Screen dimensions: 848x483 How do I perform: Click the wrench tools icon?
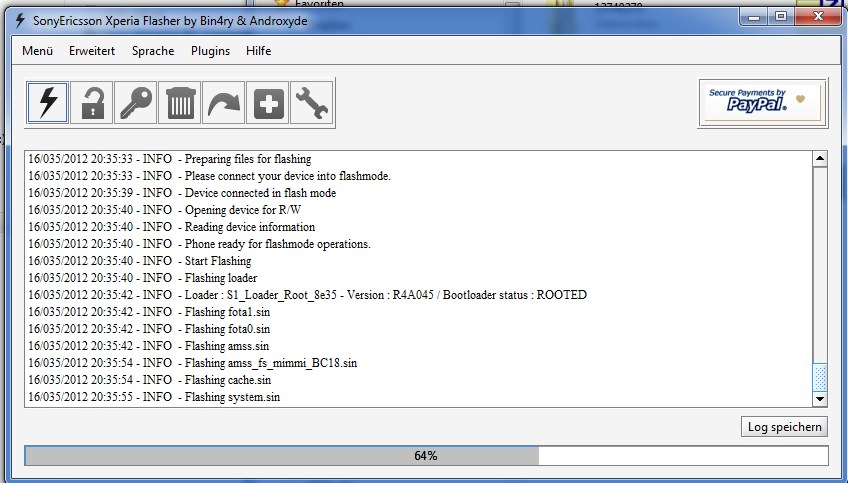[312, 103]
